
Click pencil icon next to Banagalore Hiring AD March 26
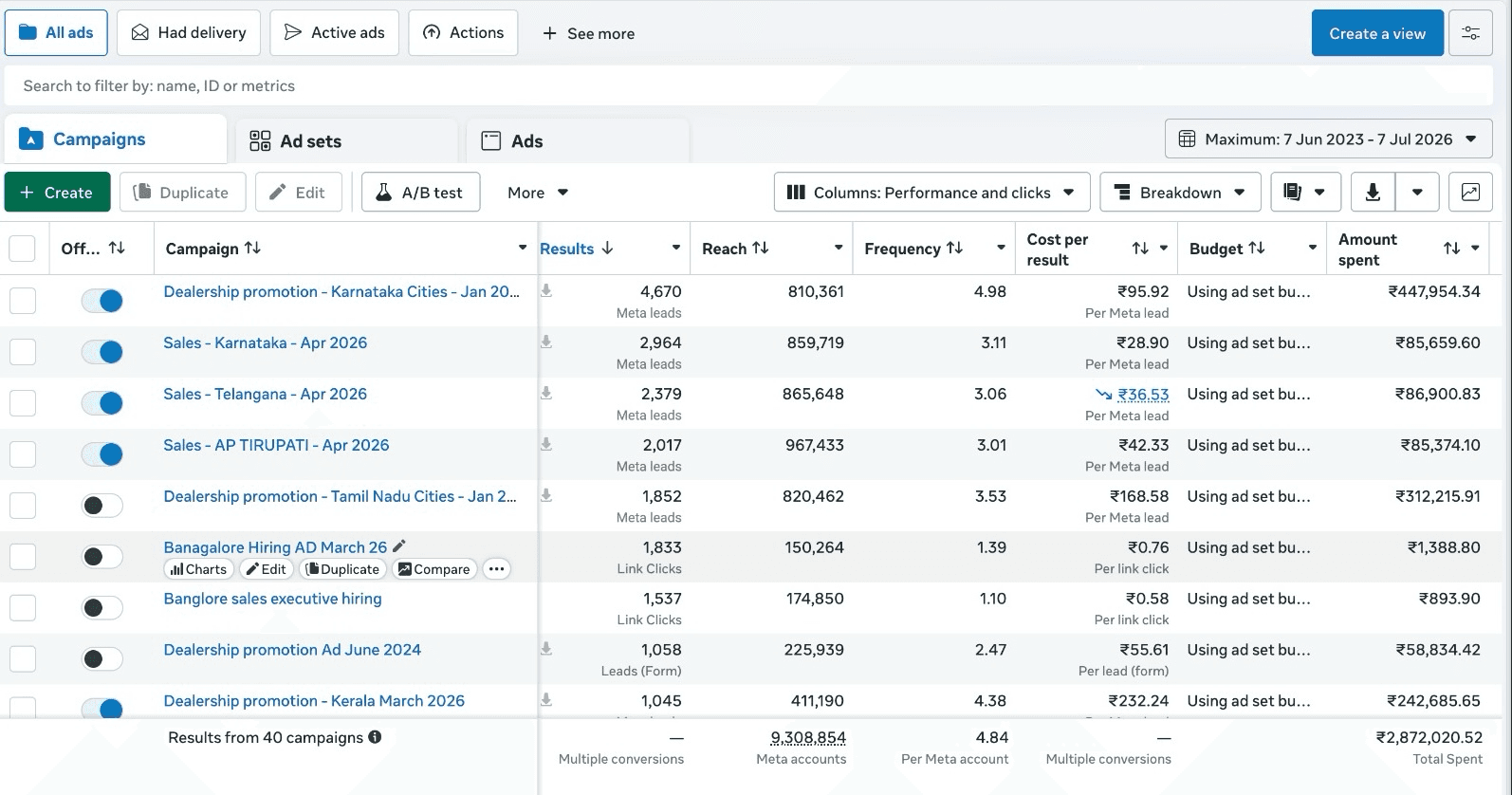coord(399,546)
